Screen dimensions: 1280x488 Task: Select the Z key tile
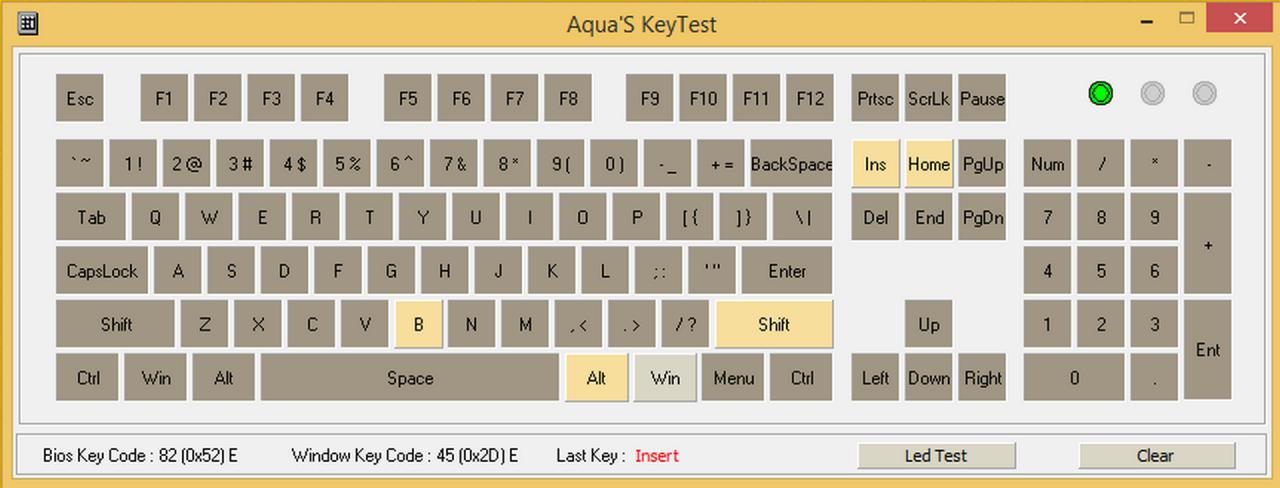coord(205,324)
